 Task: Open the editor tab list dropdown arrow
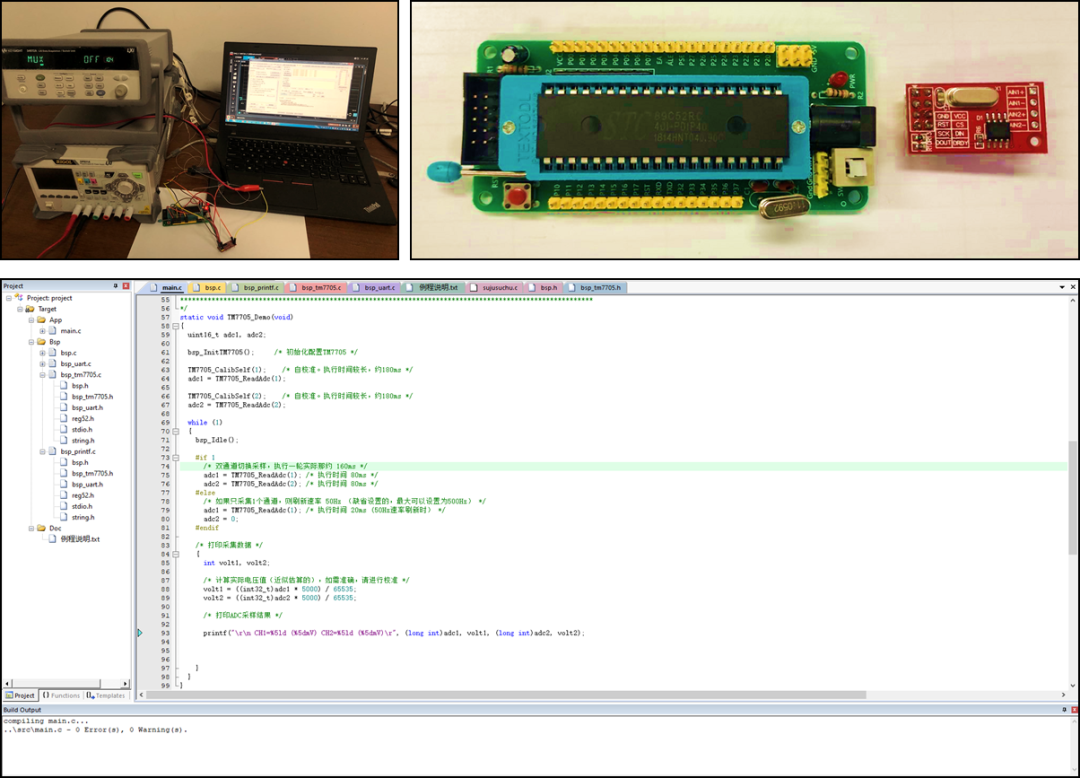(x=1062, y=287)
